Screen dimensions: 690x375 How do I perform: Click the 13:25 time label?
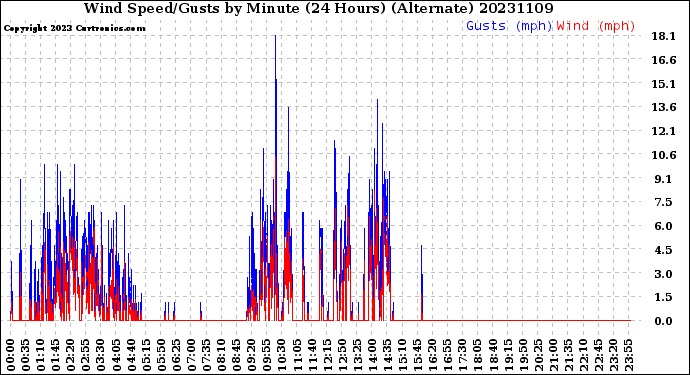[358, 355]
